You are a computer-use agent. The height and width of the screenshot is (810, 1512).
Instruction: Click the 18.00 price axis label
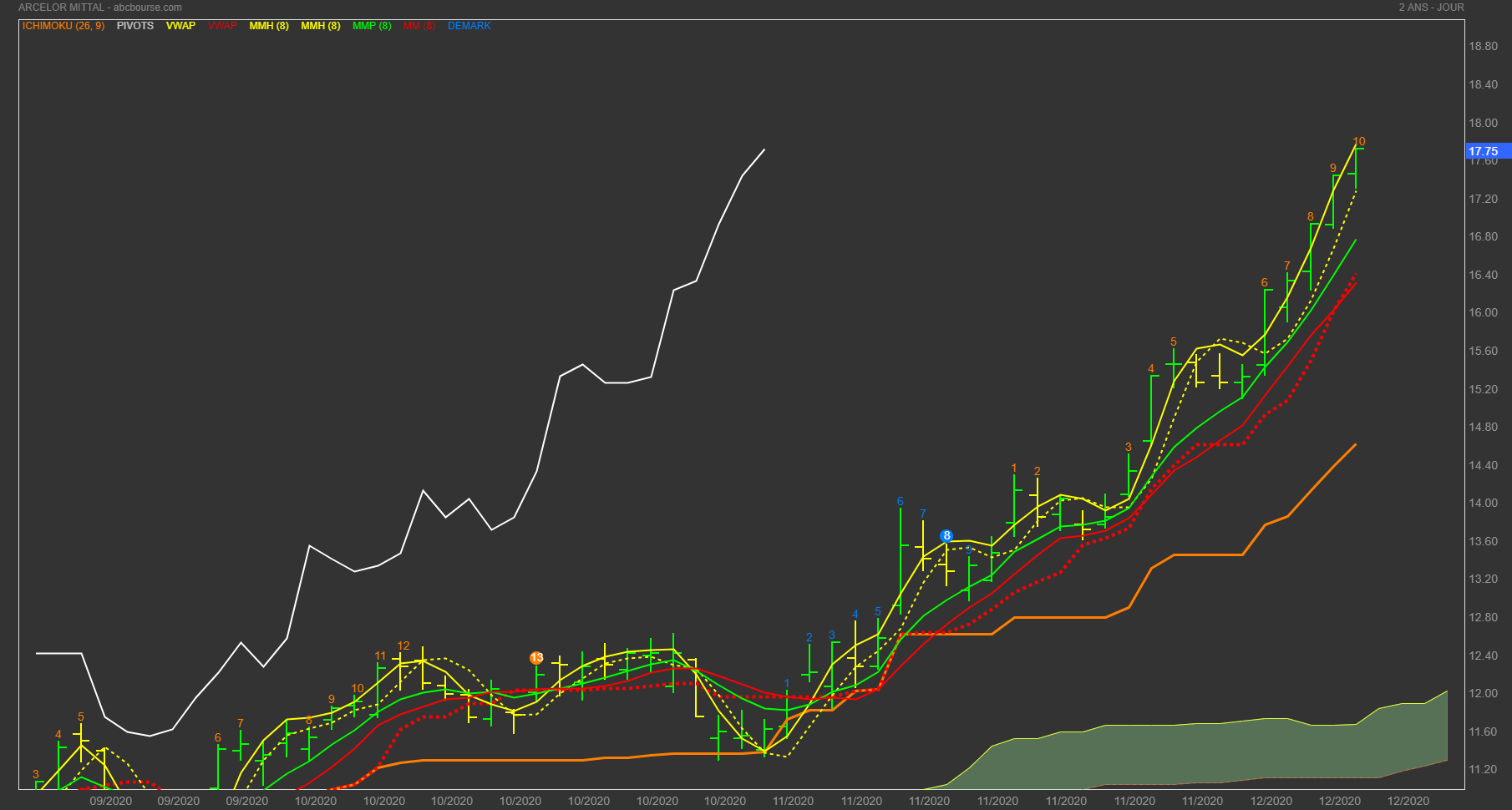click(1484, 123)
